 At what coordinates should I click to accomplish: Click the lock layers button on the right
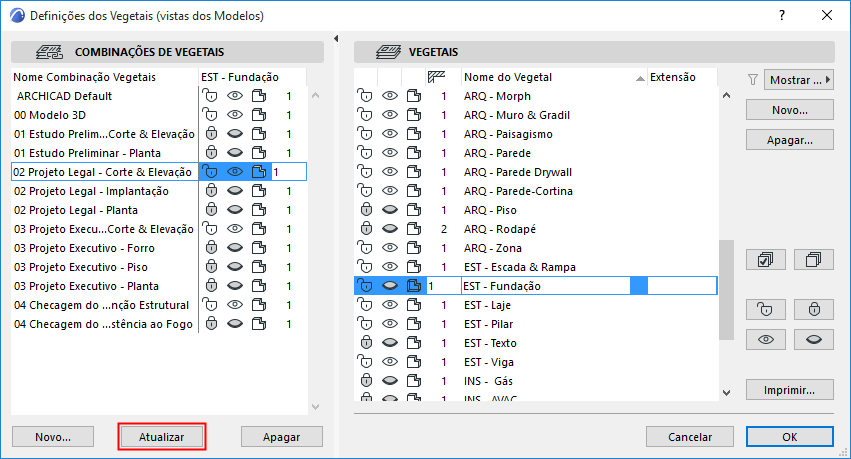pyautogui.click(x=813, y=309)
